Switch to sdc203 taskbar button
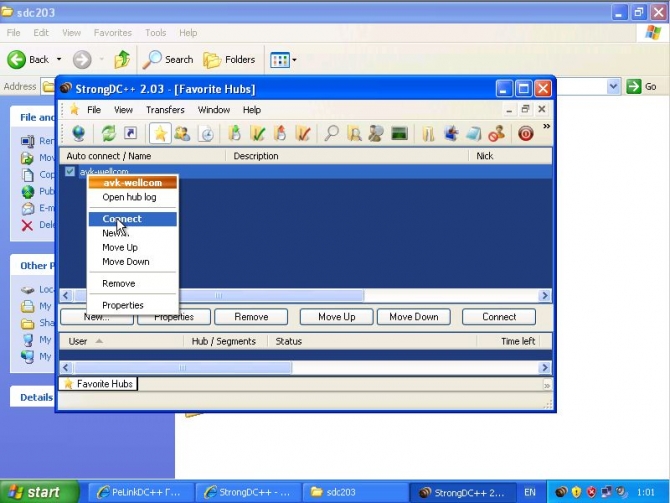The image size is (670, 503). (x=355, y=492)
